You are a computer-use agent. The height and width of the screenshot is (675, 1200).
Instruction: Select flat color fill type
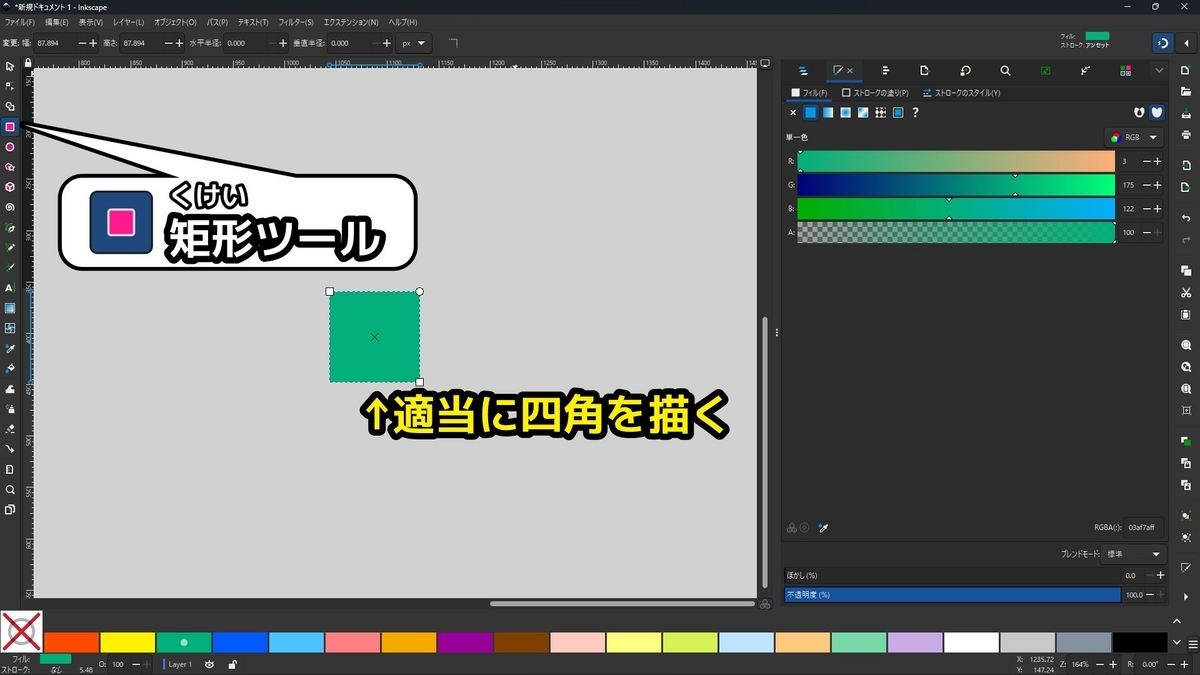pos(811,113)
